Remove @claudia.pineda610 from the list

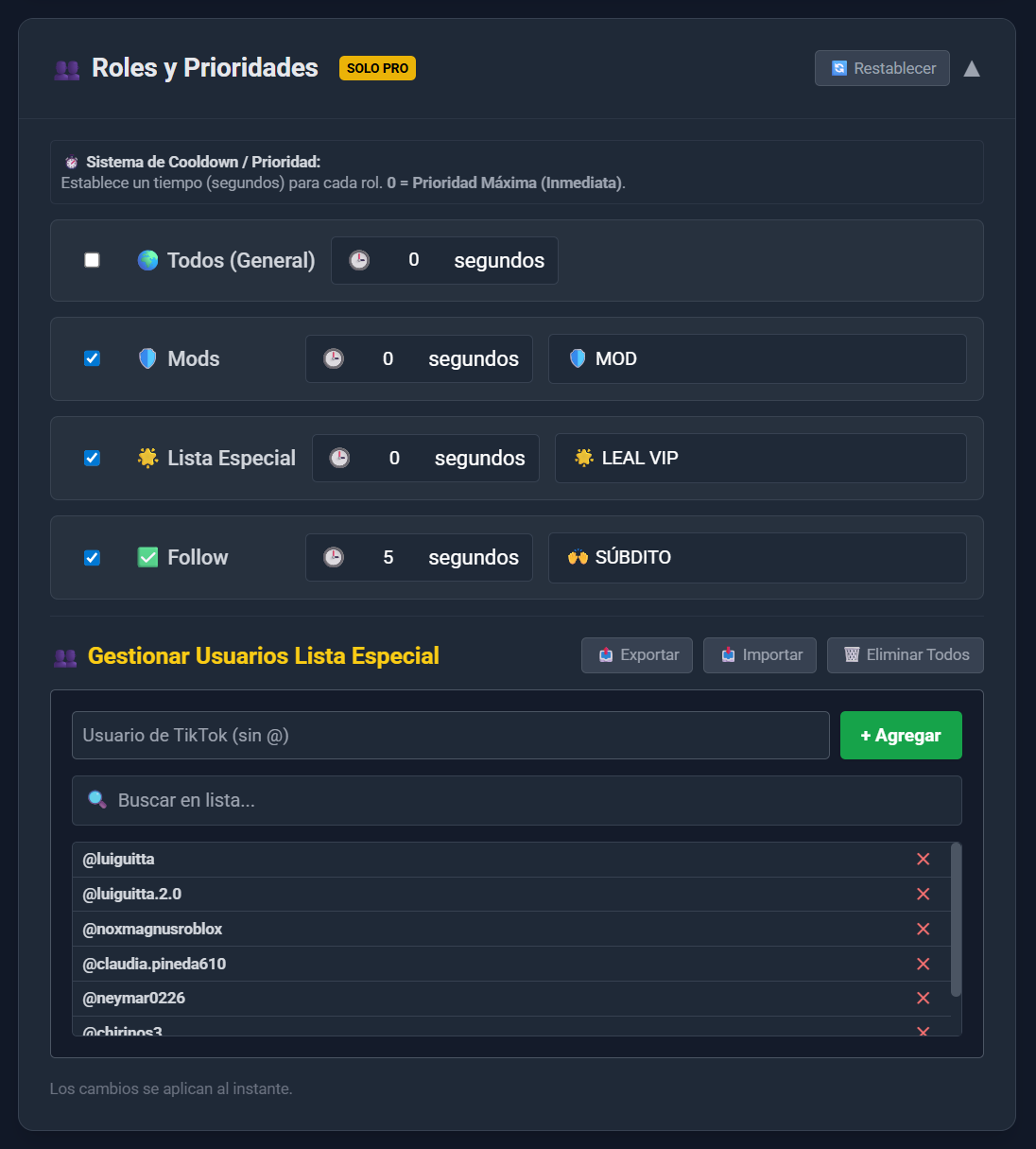(923, 964)
